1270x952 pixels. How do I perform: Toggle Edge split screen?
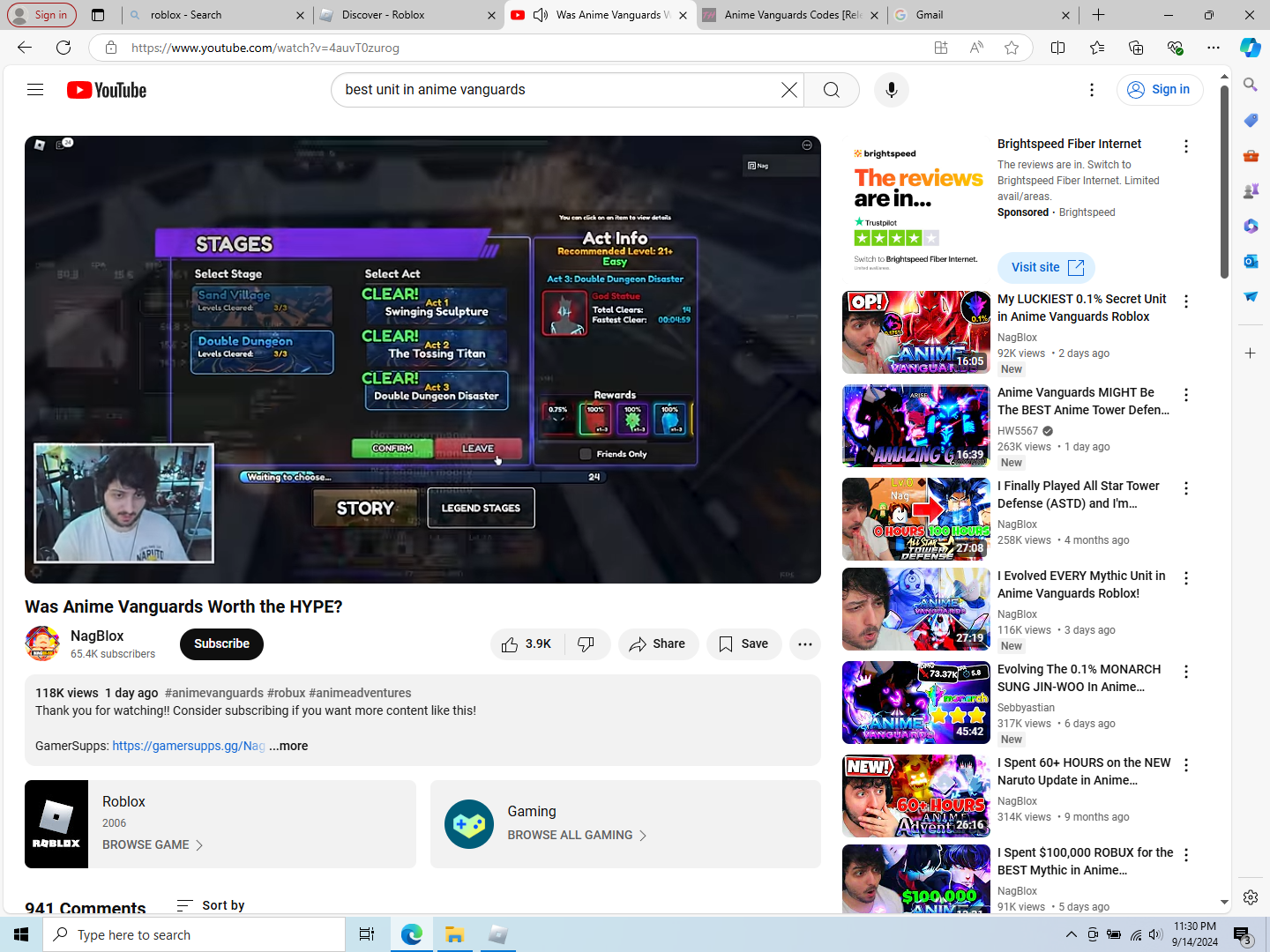pos(1057,48)
